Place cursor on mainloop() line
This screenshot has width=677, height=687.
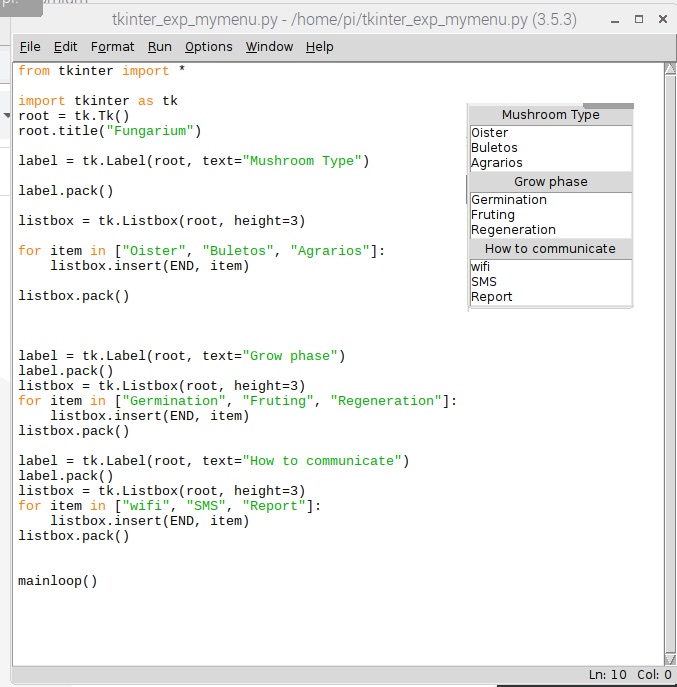pos(57,581)
